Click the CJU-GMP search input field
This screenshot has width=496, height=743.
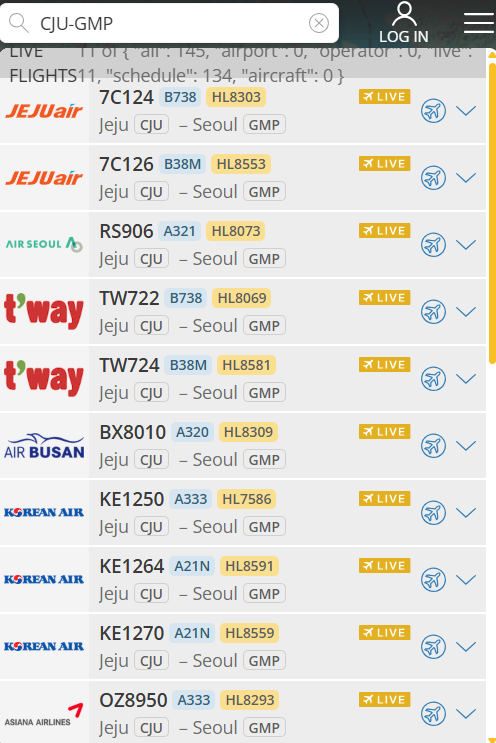pyautogui.click(x=169, y=23)
